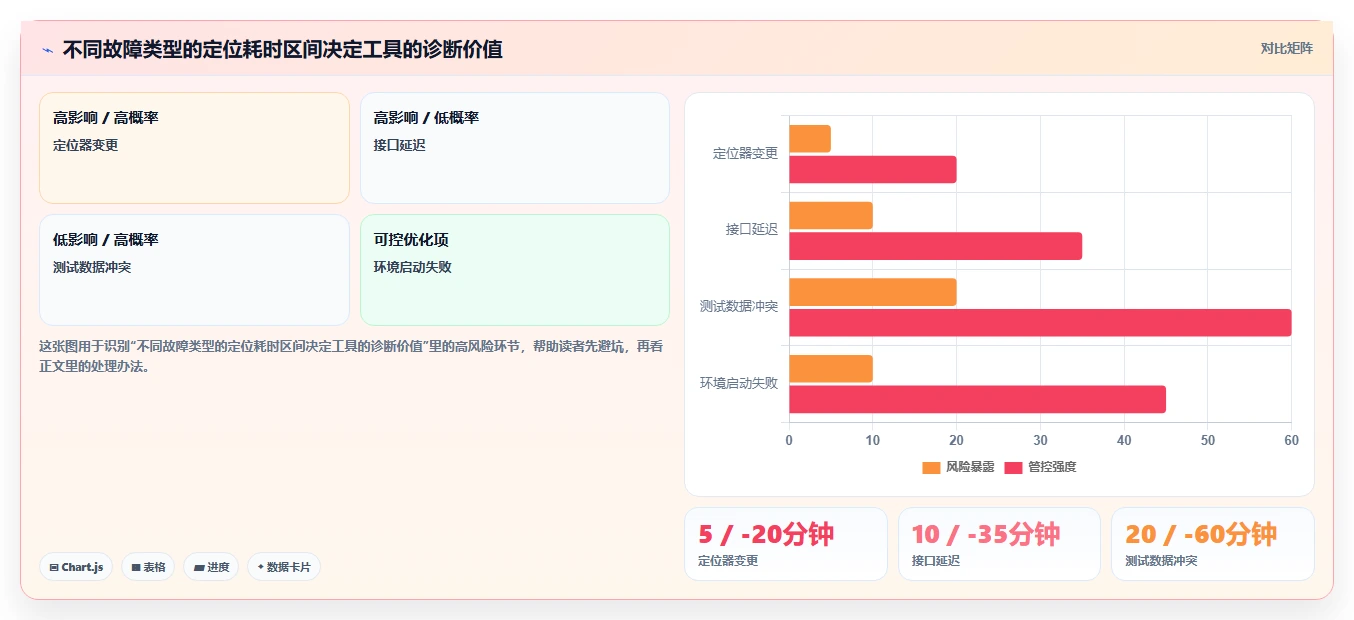Screen dimensions: 1354x620
Task: Select the 表格 chip
Action: 148,567
